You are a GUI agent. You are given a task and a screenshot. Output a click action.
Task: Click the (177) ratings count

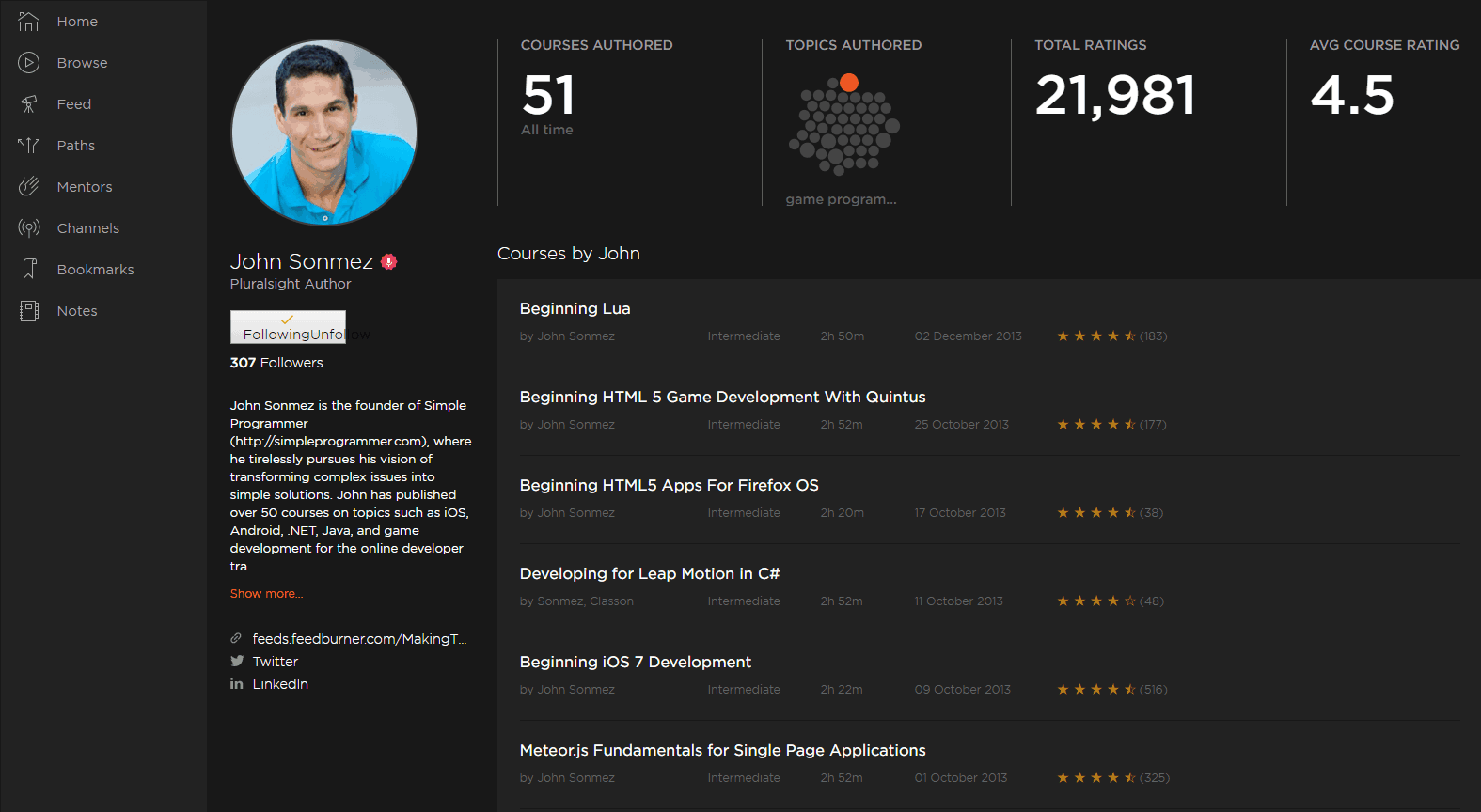click(x=1153, y=425)
